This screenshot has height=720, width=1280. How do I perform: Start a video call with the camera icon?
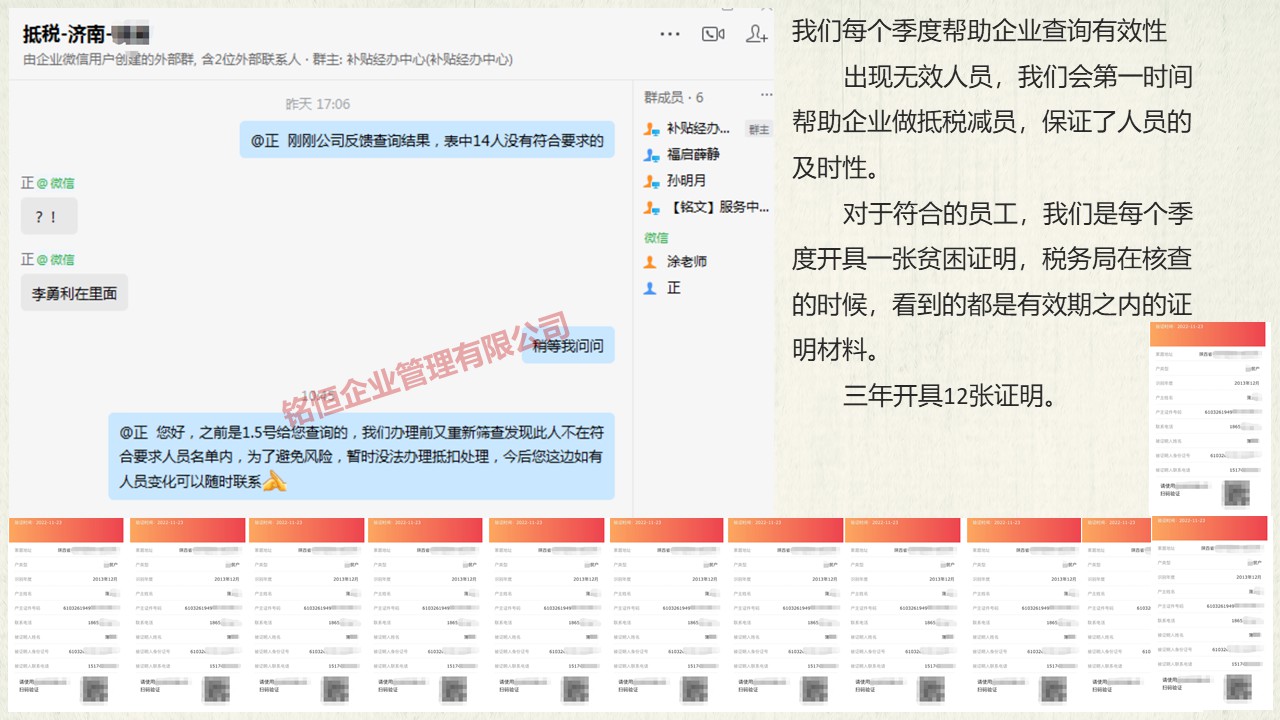(713, 34)
